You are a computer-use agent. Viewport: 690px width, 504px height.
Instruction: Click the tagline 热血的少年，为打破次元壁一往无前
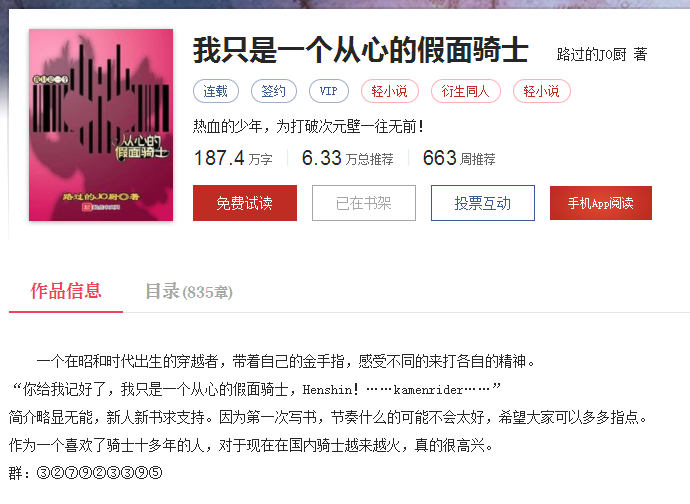click(308, 127)
